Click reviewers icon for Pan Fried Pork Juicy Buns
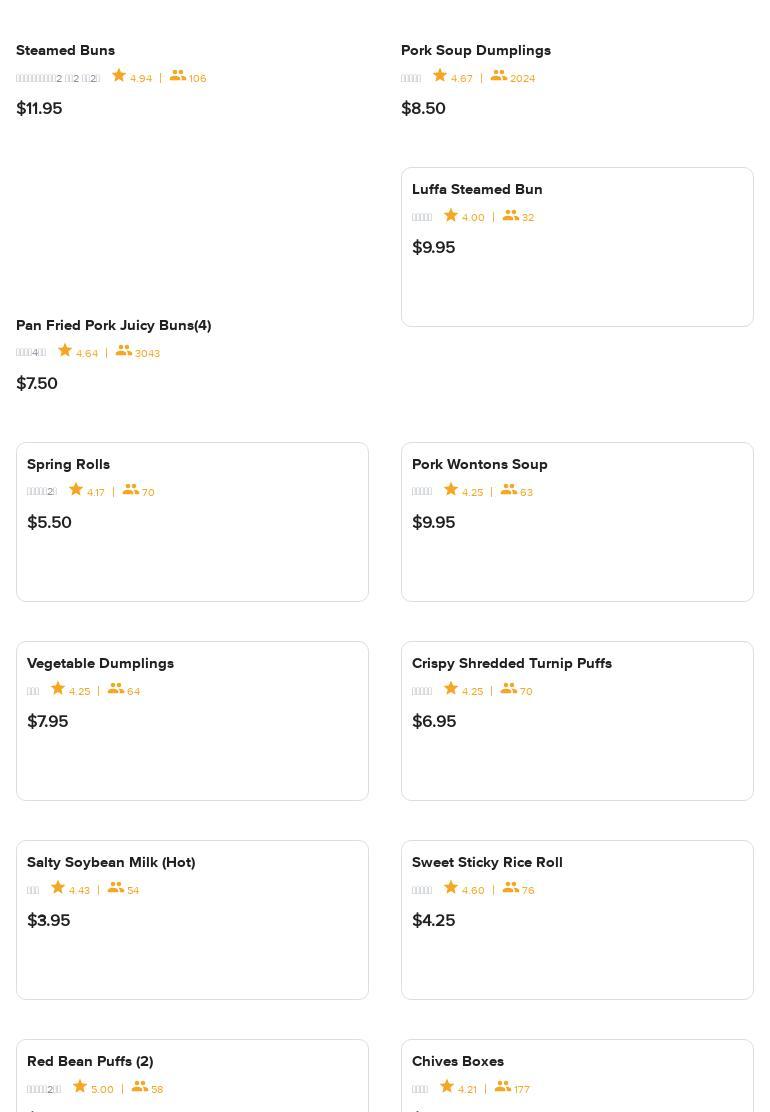770x1112 pixels. [x=124, y=351]
